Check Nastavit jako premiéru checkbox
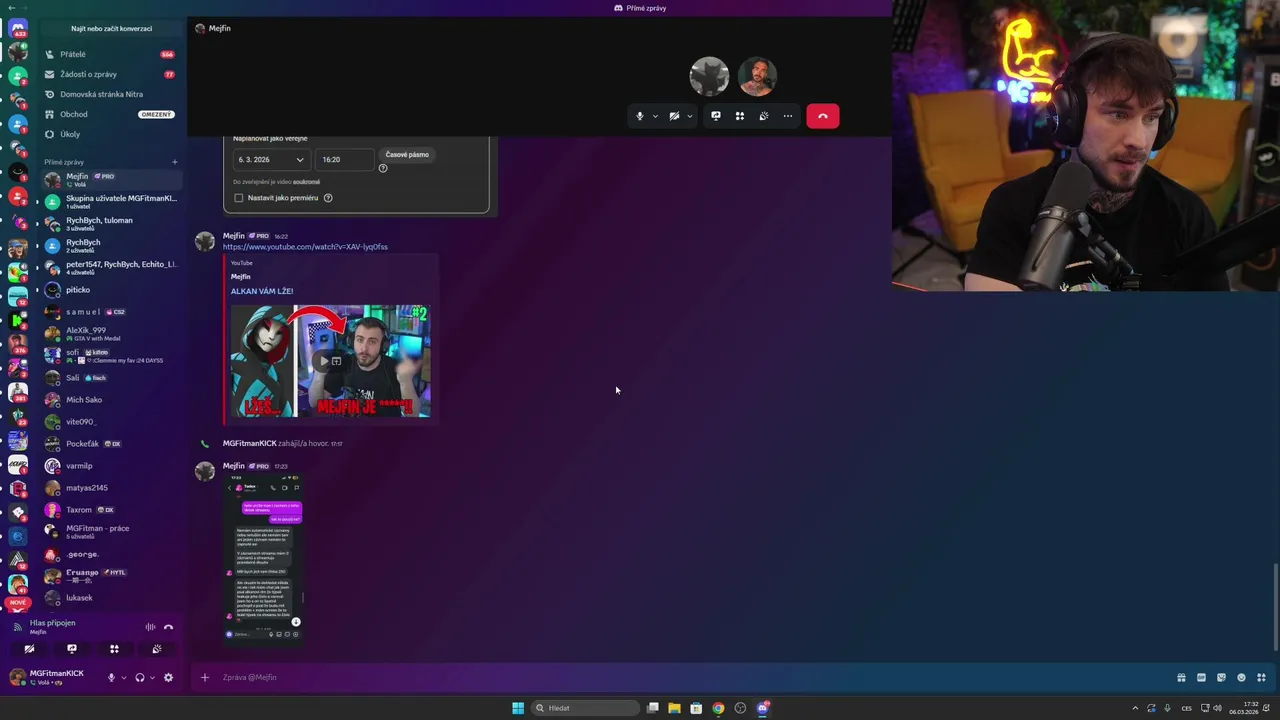Image resolution: width=1280 pixels, height=720 pixels. click(x=238, y=198)
